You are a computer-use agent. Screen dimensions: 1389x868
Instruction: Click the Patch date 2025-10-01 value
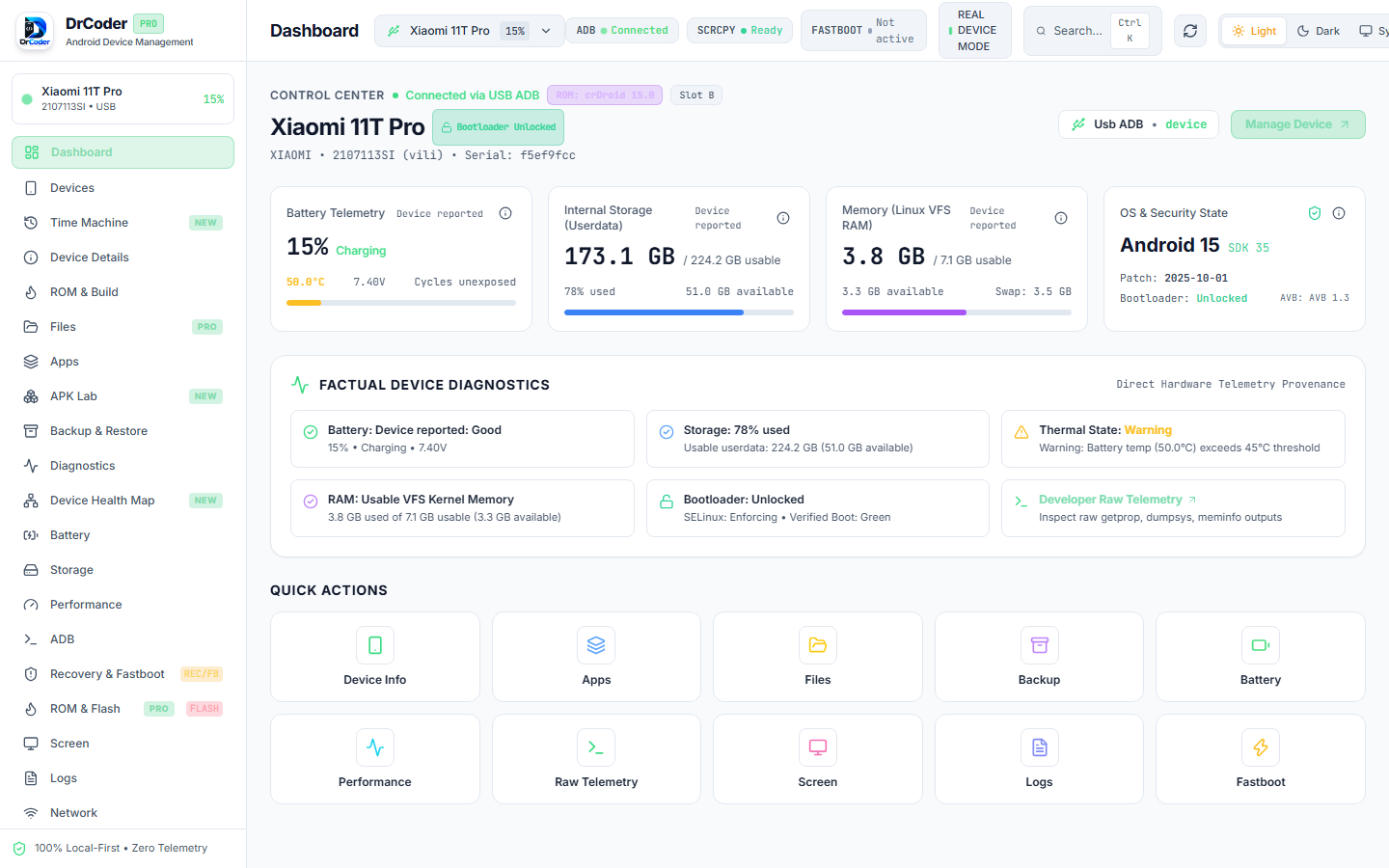coord(1196,278)
